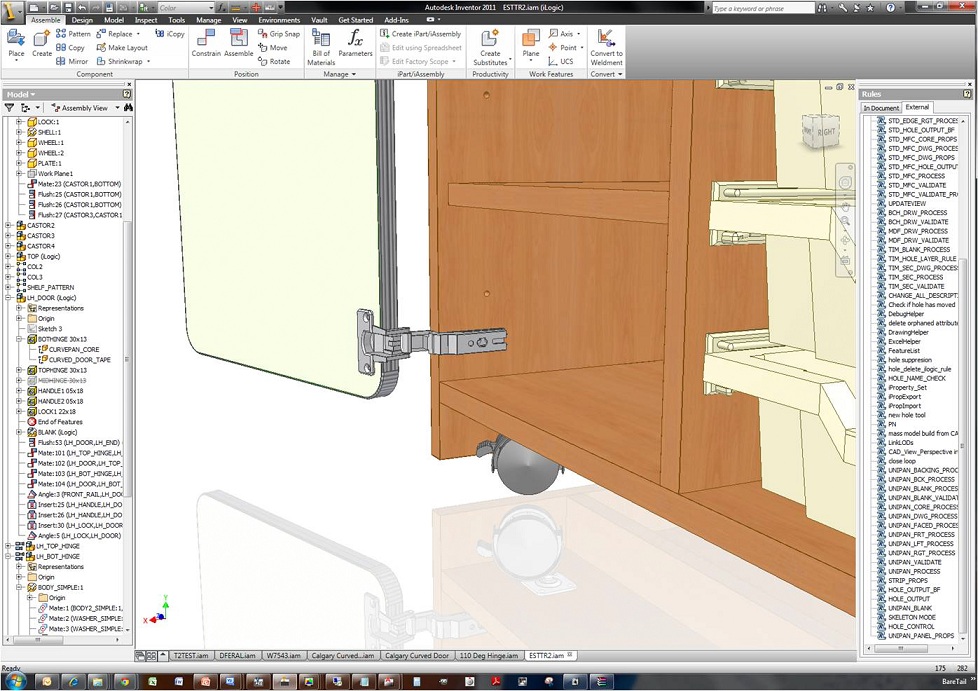This screenshot has width=978, height=691.
Task: Open the Environments ribbon tab
Action: pyautogui.click(x=279, y=20)
